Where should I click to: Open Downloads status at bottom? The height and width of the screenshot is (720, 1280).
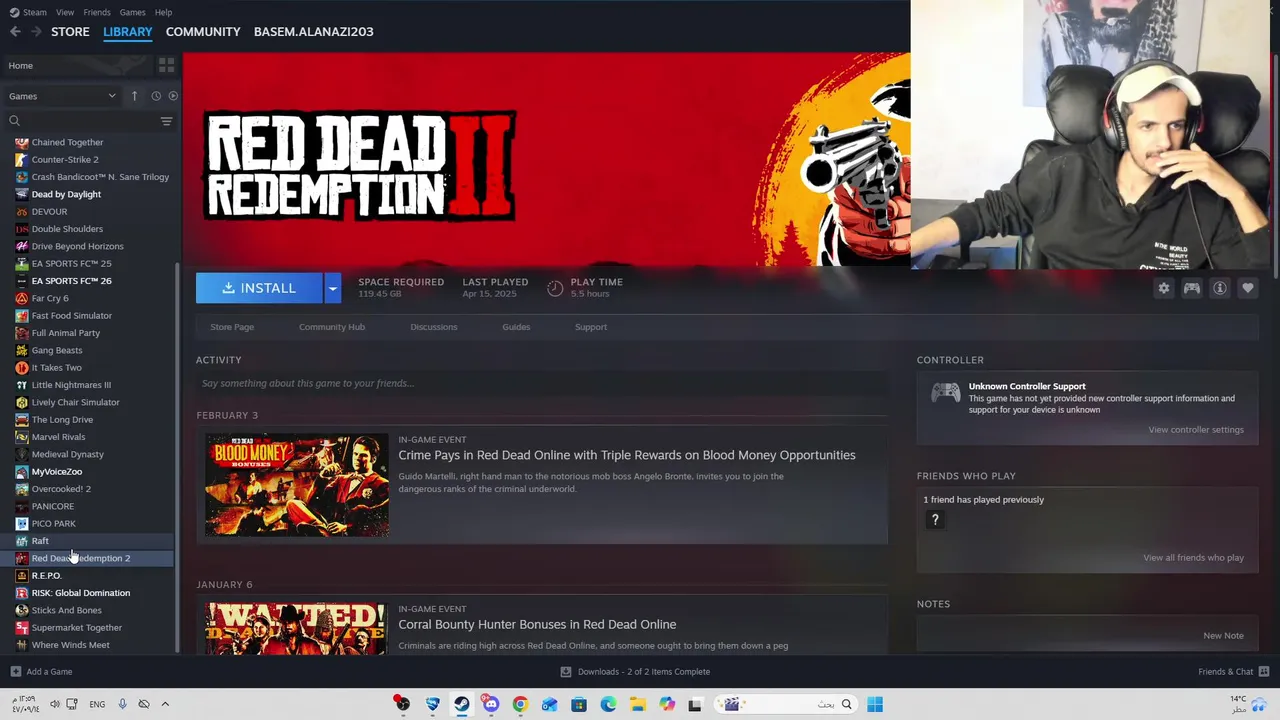(x=635, y=672)
